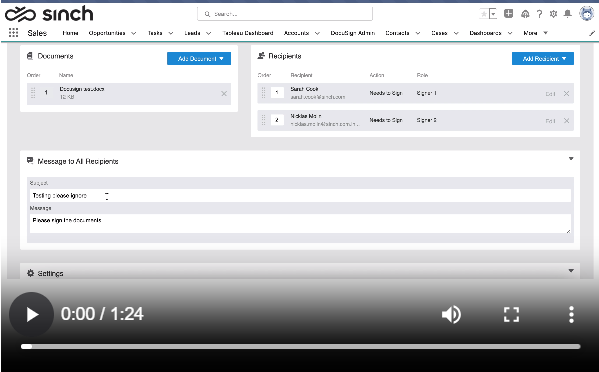Open the Contacts tab
Image resolution: width=599 pixels, height=372 pixels.
397,33
